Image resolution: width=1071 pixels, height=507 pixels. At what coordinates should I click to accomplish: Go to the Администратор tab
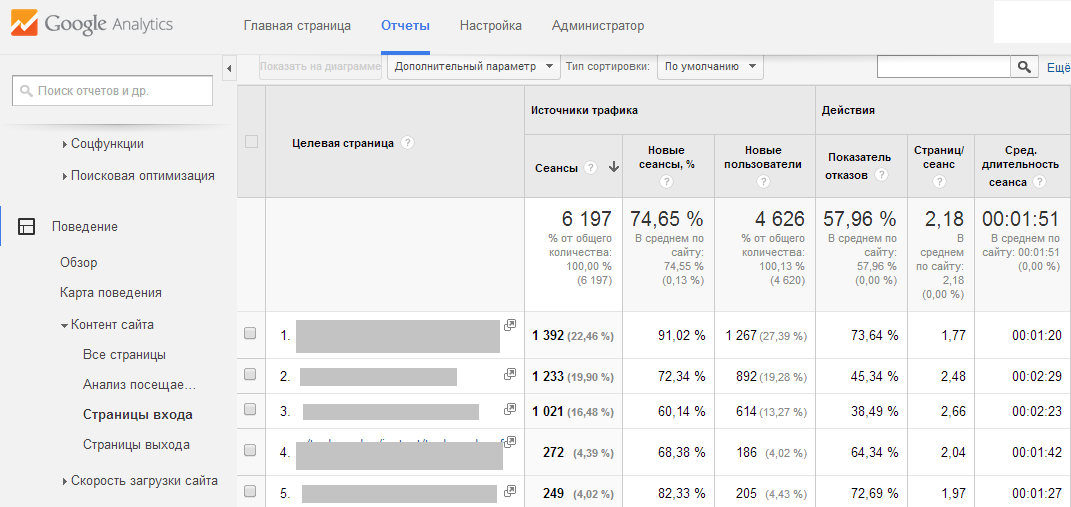(x=598, y=26)
